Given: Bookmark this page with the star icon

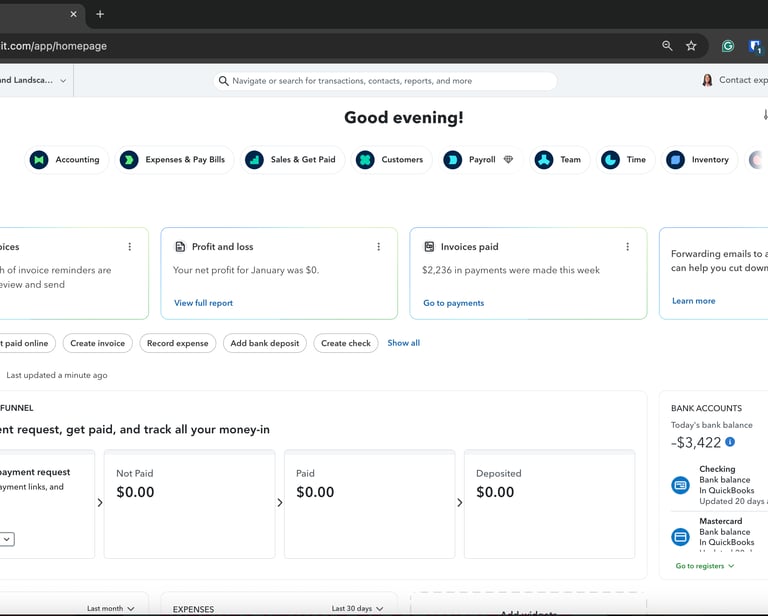Looking at the screenshot, I should pos(691,46).
